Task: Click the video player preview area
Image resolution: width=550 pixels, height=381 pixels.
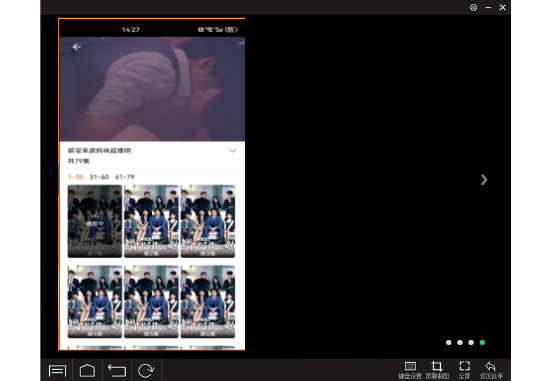Action: [152, 89]
